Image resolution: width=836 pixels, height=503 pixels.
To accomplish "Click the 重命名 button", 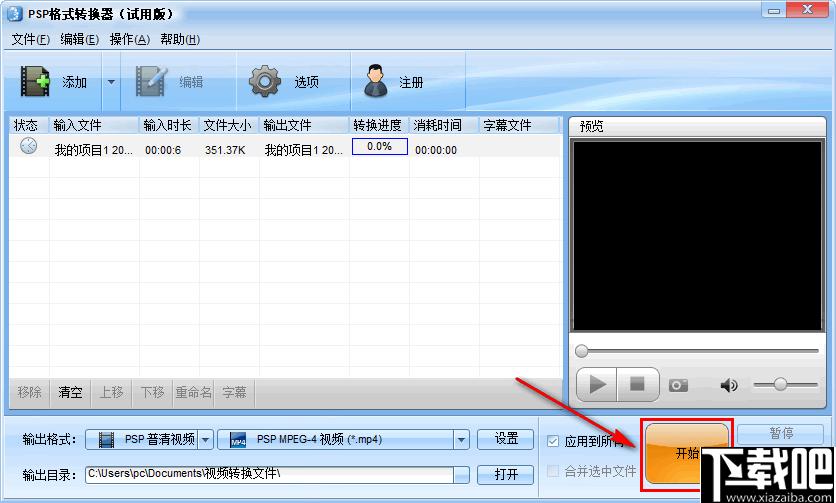I will tap(194, 393).
